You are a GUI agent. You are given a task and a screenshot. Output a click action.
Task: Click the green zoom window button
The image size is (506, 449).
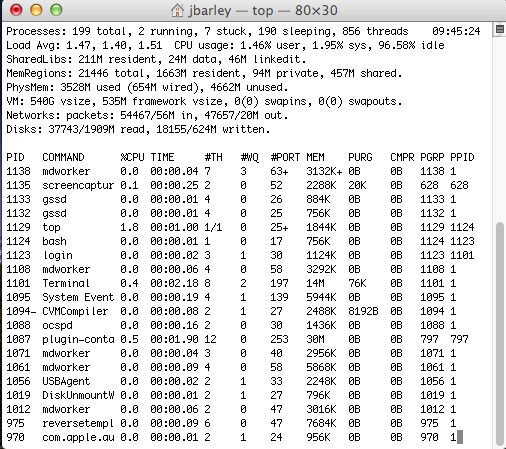(56, 10)
